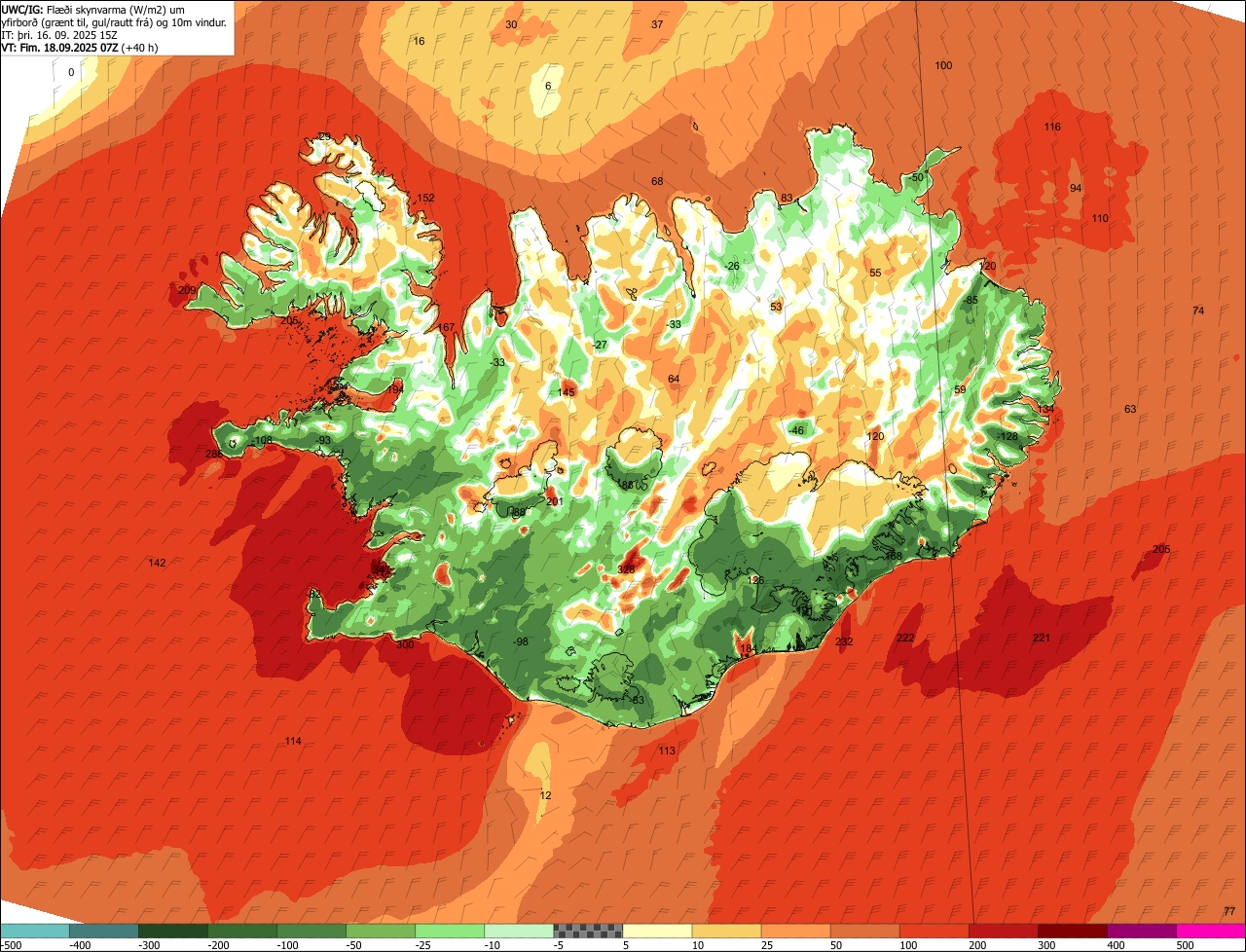Click the map value '-128' in Eastfjords
The image size is (1246, 952).
coord(1008,436)
